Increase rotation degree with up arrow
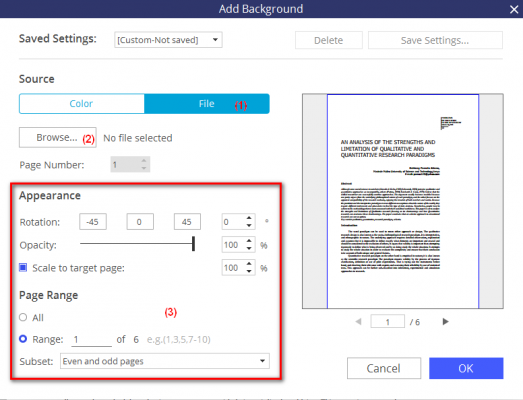 [249, 218]
